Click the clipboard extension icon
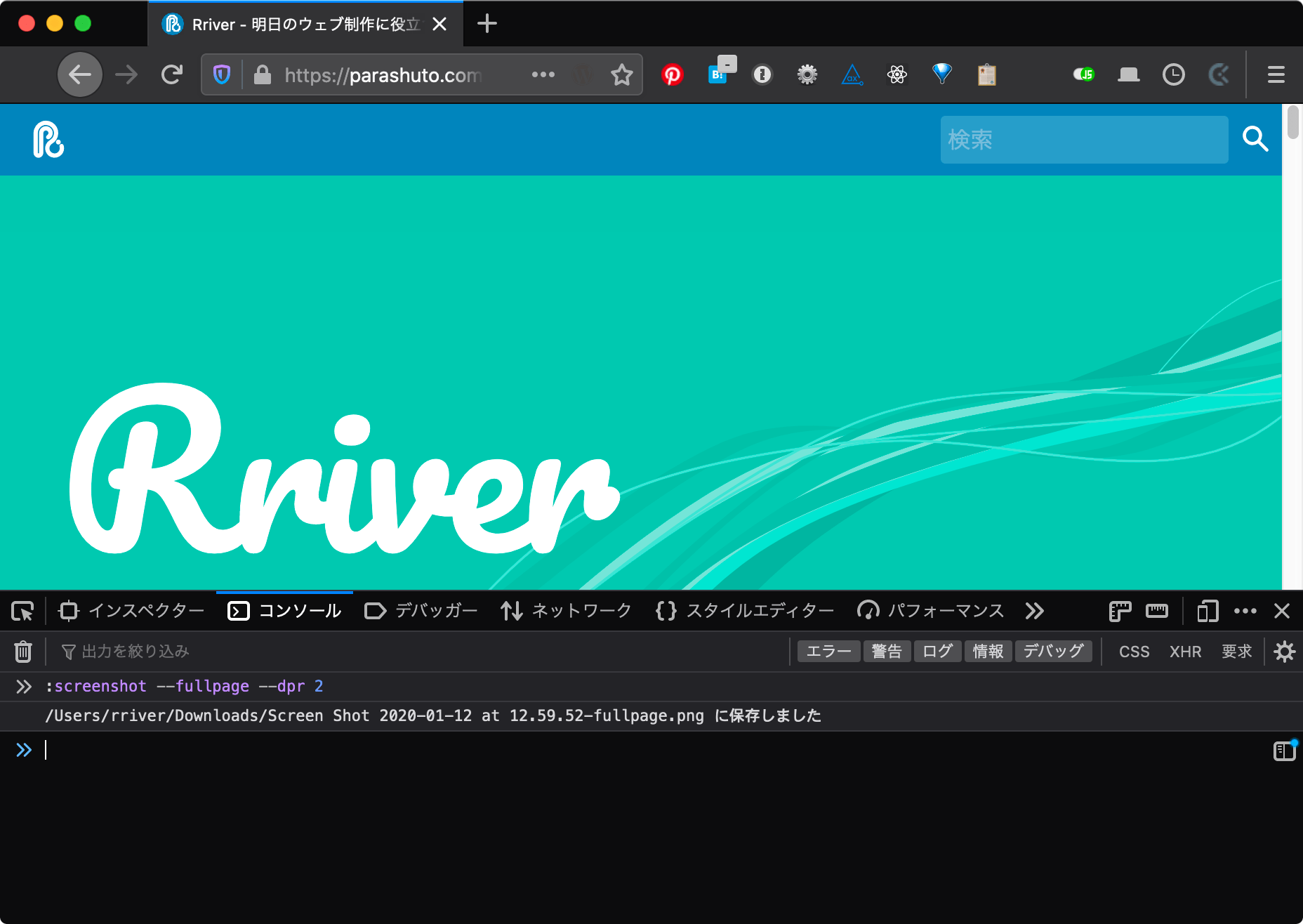This screenshot has width=1303, height=924. 987,74
